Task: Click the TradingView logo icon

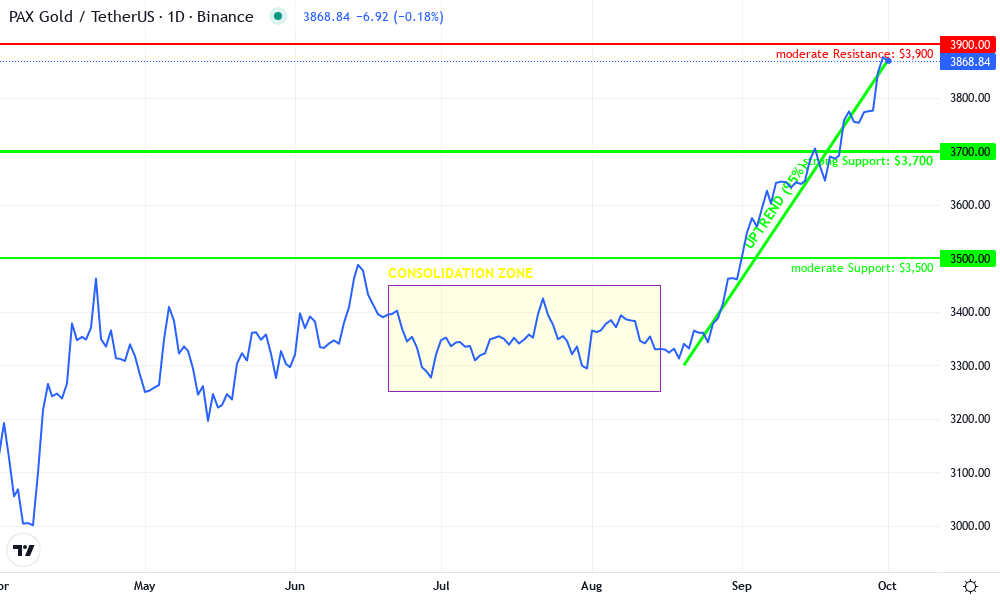Action: pos(23,550)
